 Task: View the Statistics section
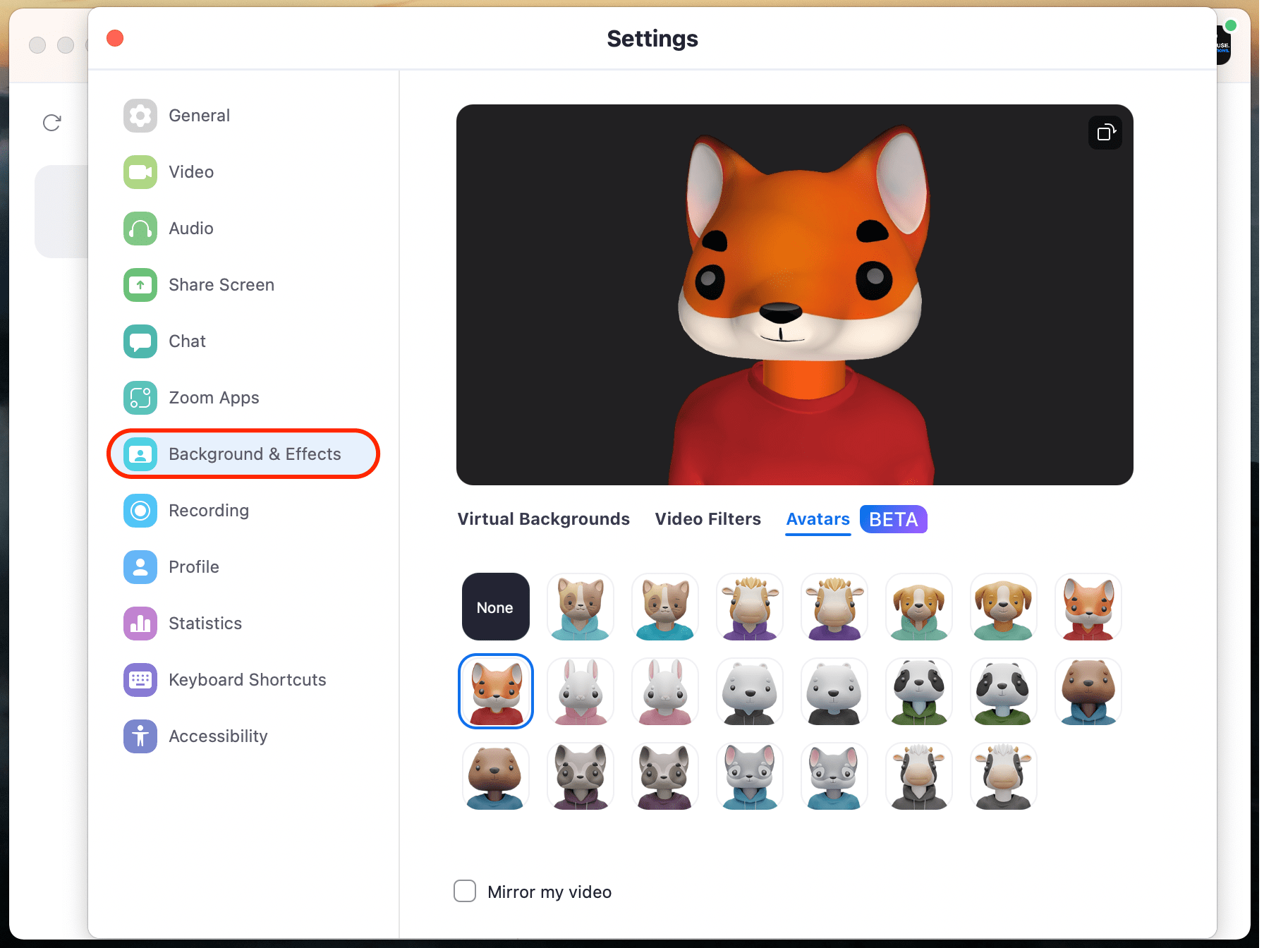pos(243,624)
